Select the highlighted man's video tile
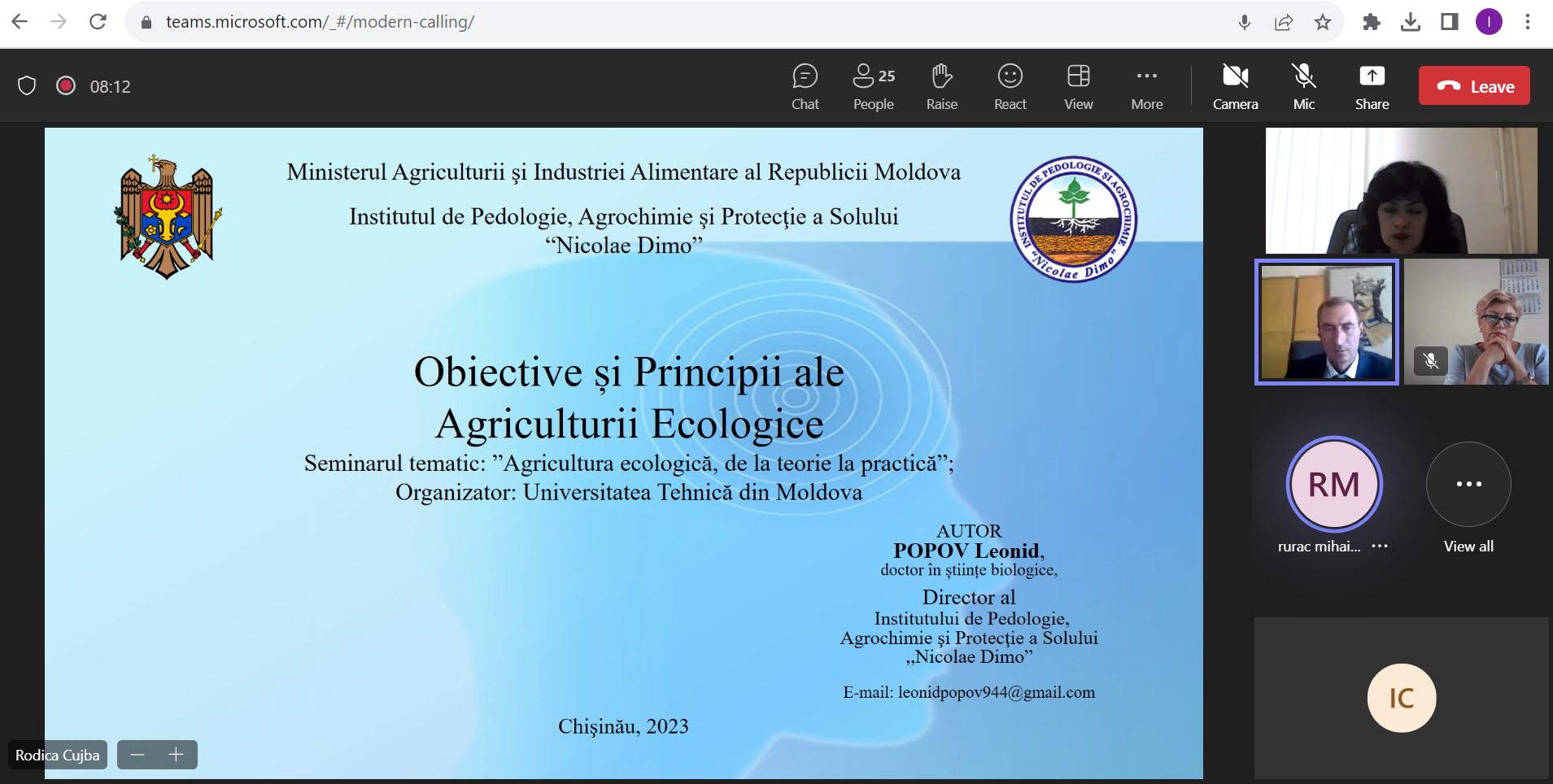The image size is (1553, 784). (1327, 322)
